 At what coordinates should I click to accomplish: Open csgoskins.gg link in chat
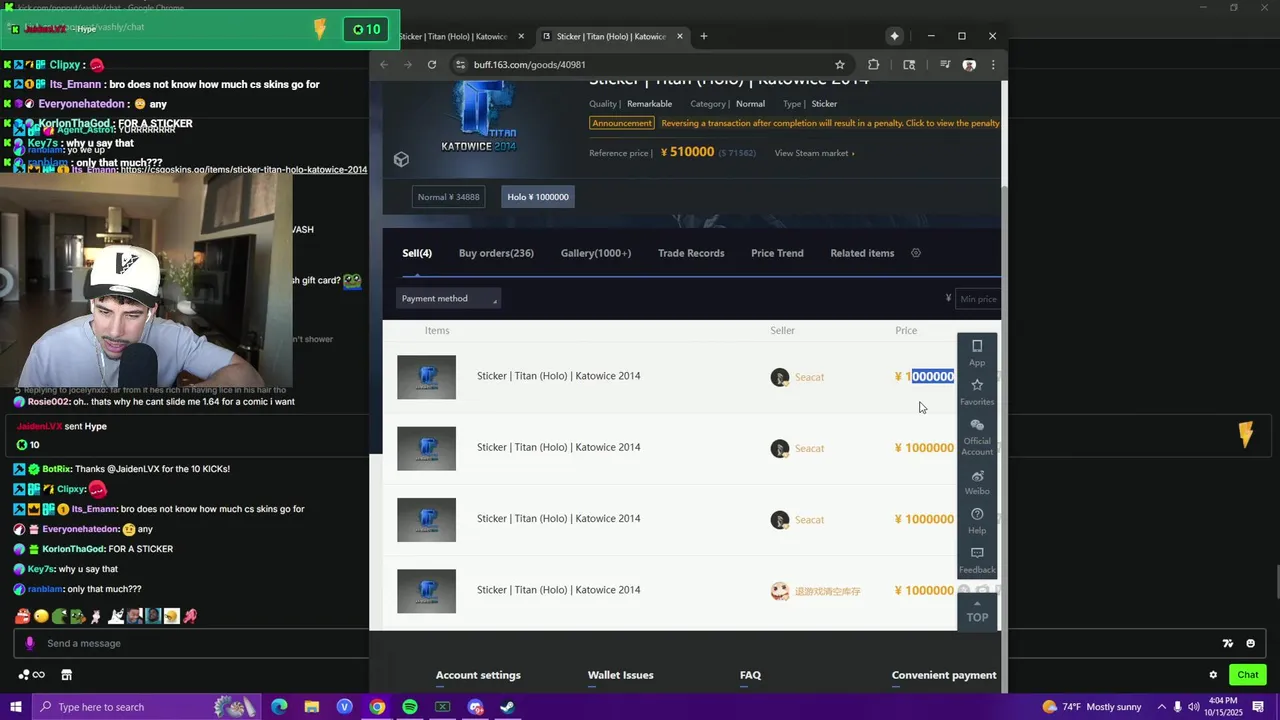(243, 170)
